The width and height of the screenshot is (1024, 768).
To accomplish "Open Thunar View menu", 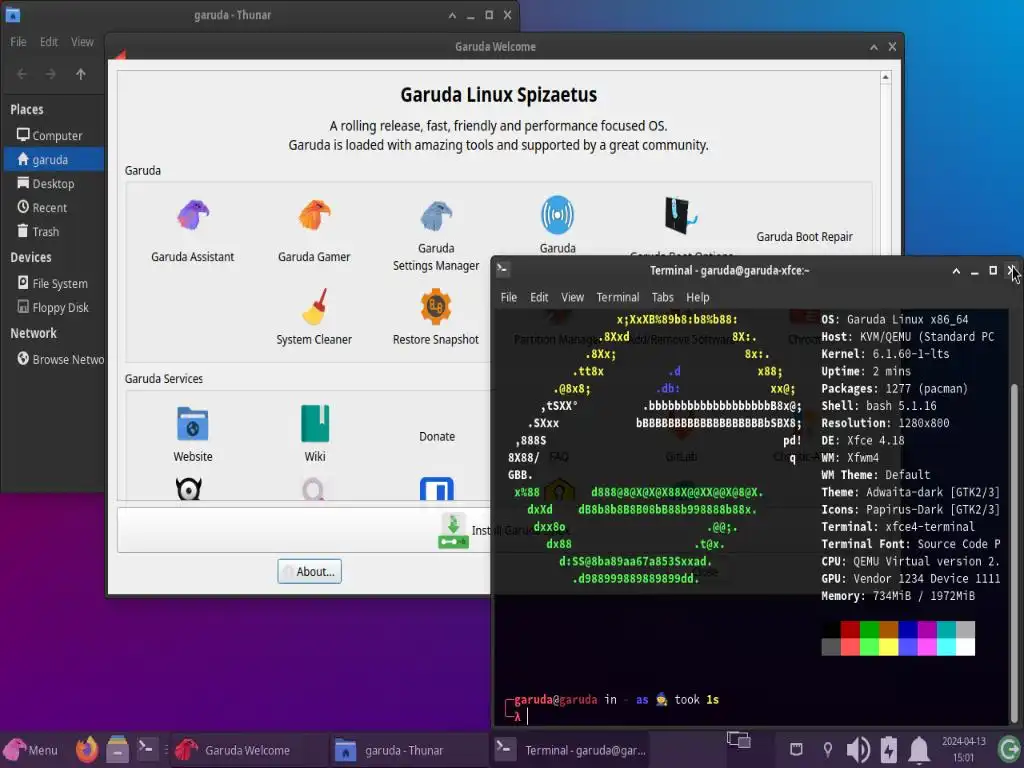I will (x=82, y=42).
